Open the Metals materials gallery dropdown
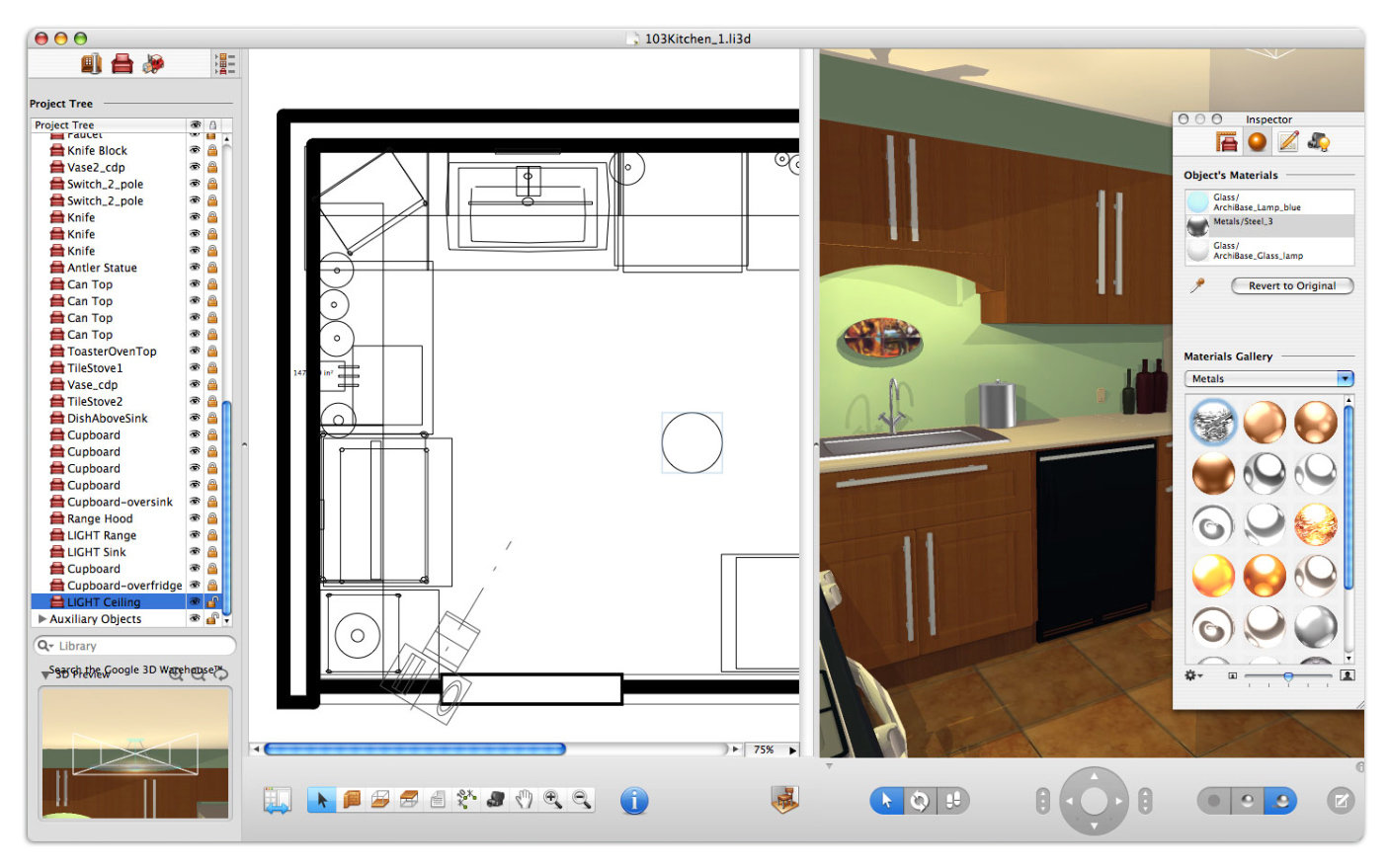This screenshot has height=868, width=1388. (1268, 379)
